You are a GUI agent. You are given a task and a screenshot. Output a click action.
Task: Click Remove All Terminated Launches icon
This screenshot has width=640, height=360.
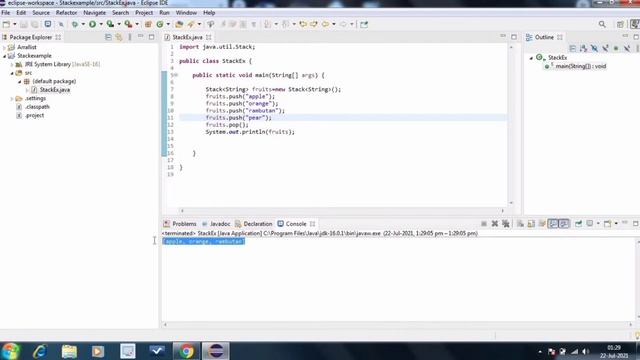pyautogui.click(x=506, y=224)
